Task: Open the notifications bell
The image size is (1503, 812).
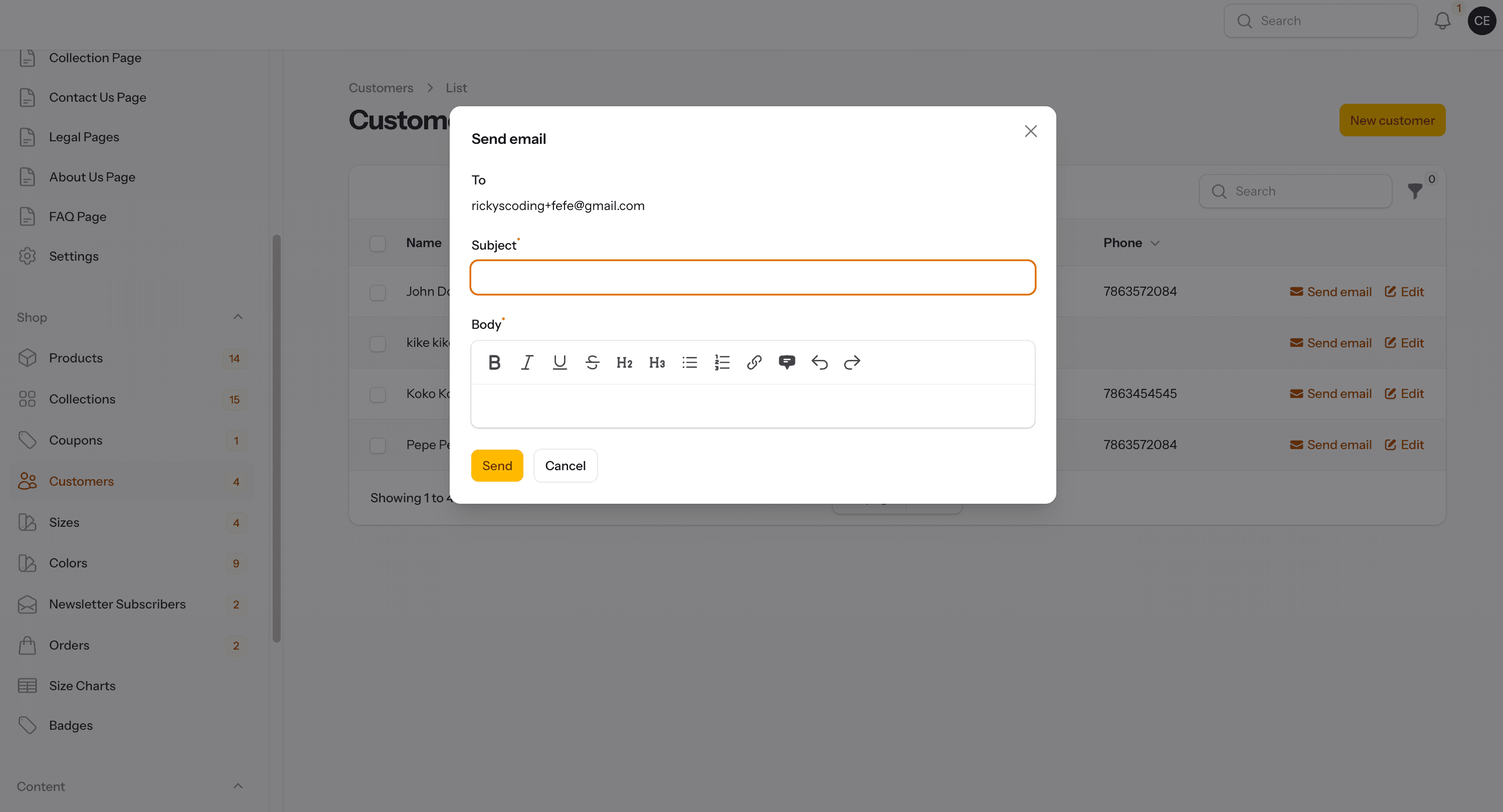Action: pos(1442,21)
